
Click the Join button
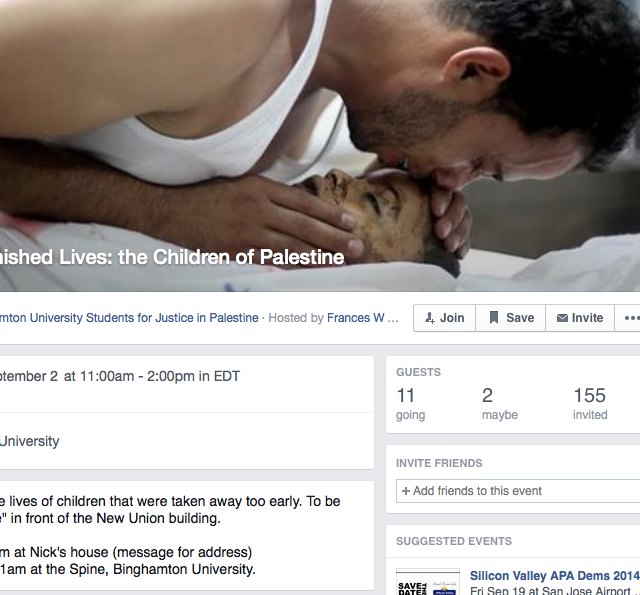pos(444,318)
